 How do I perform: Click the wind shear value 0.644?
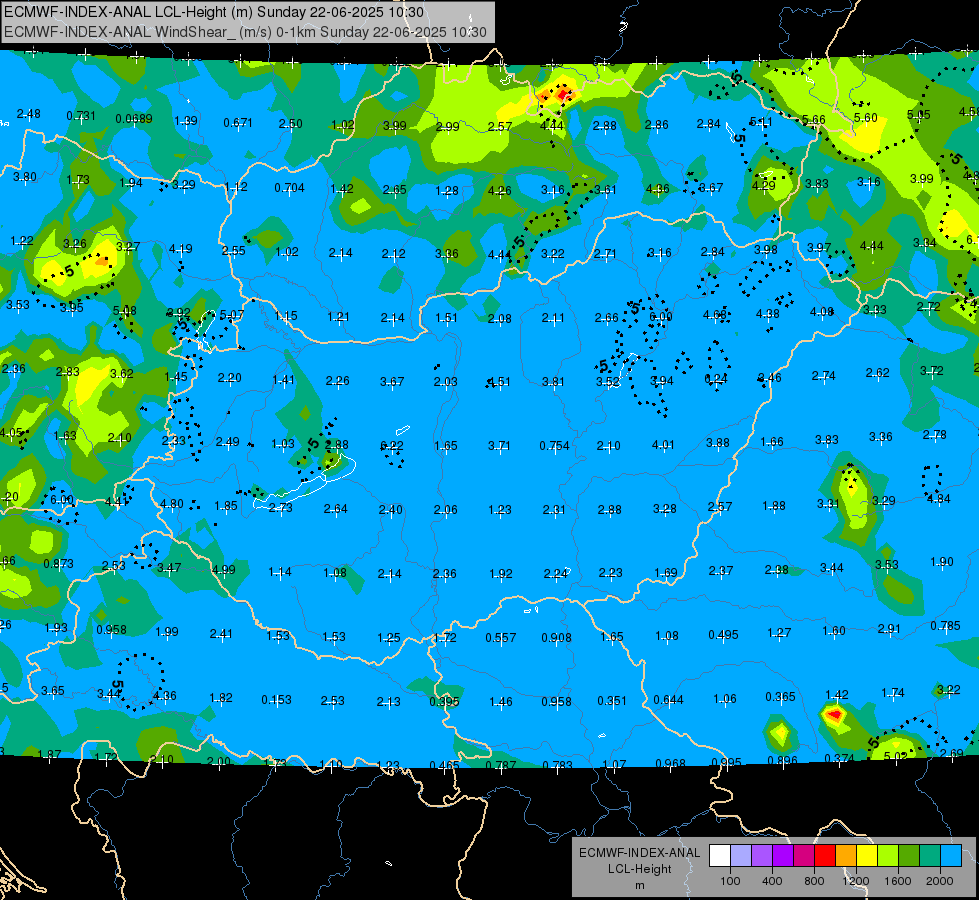[x=668, y=700]
